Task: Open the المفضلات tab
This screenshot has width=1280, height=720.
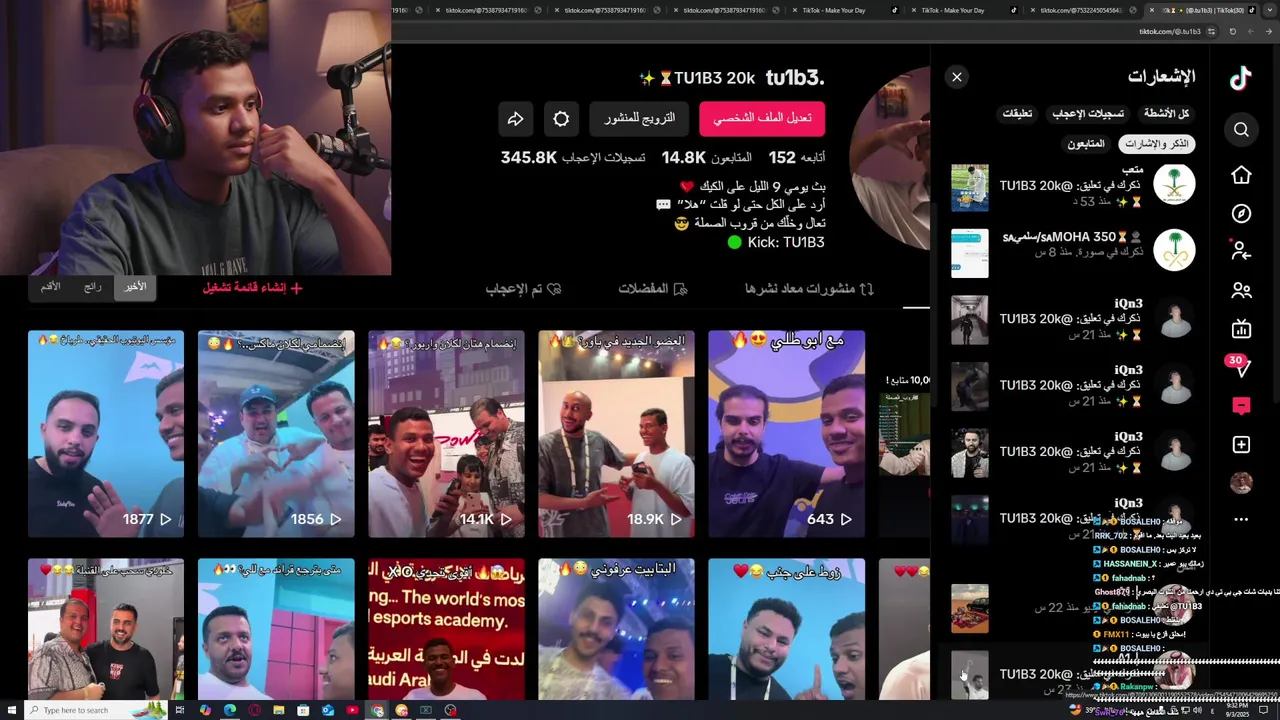Action: click(x=652, y=288)
